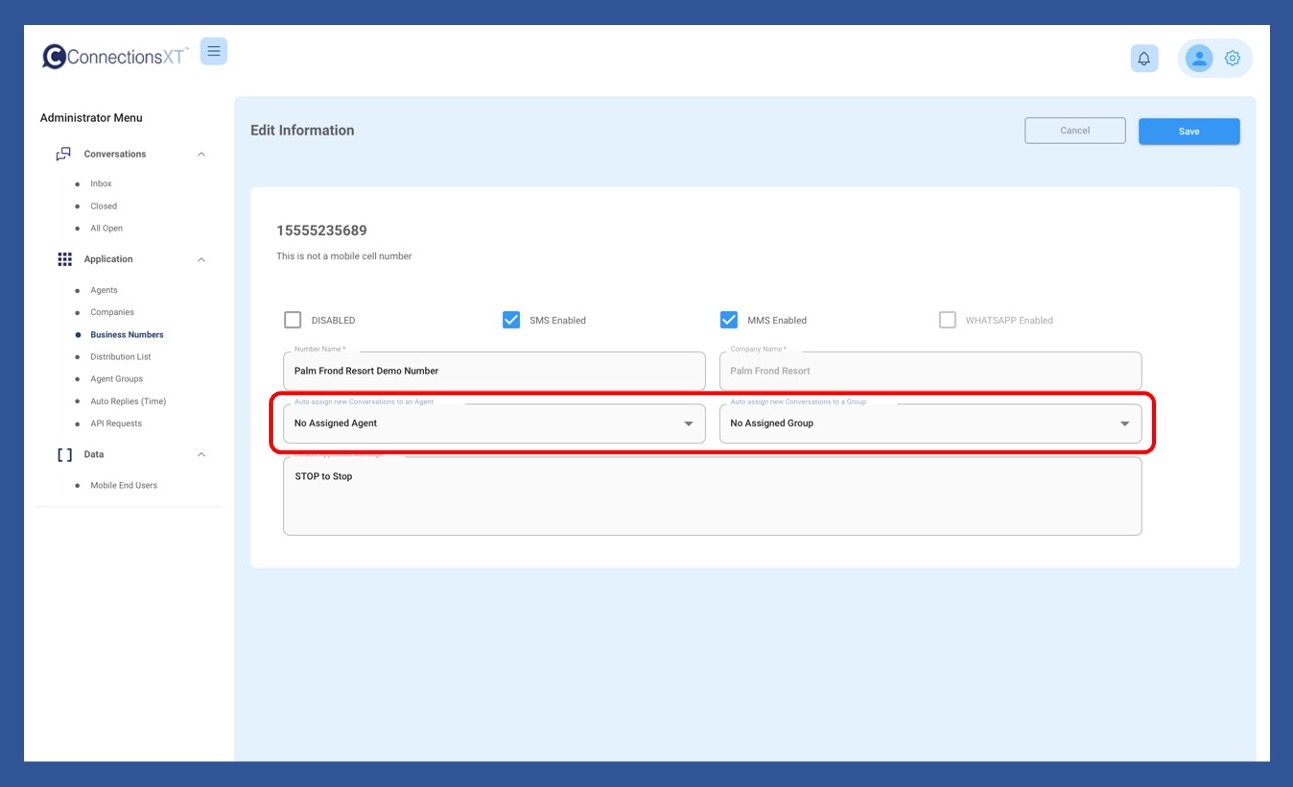
Task: Click the Application grid icon
Action: [65, 259]
